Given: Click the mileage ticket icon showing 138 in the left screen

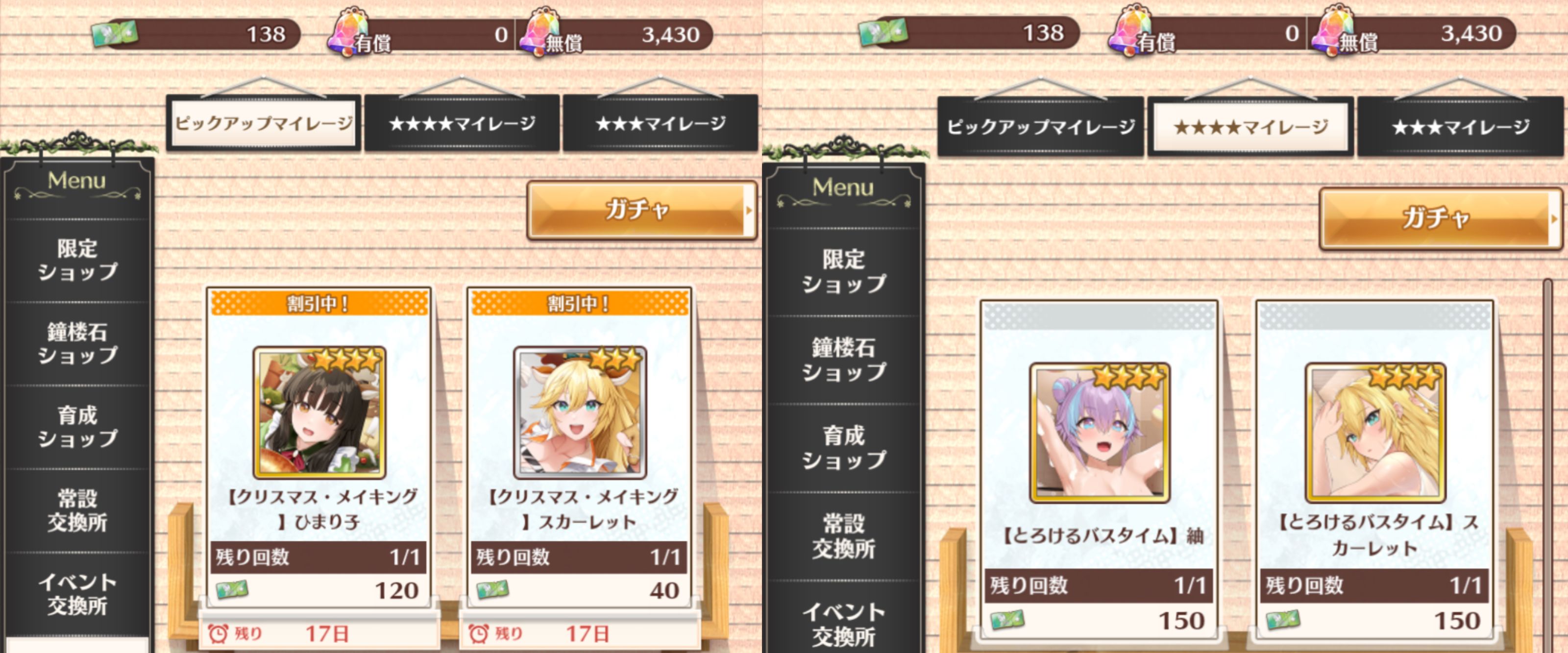Looking at the screenshot, I should (x=115, y=34).
